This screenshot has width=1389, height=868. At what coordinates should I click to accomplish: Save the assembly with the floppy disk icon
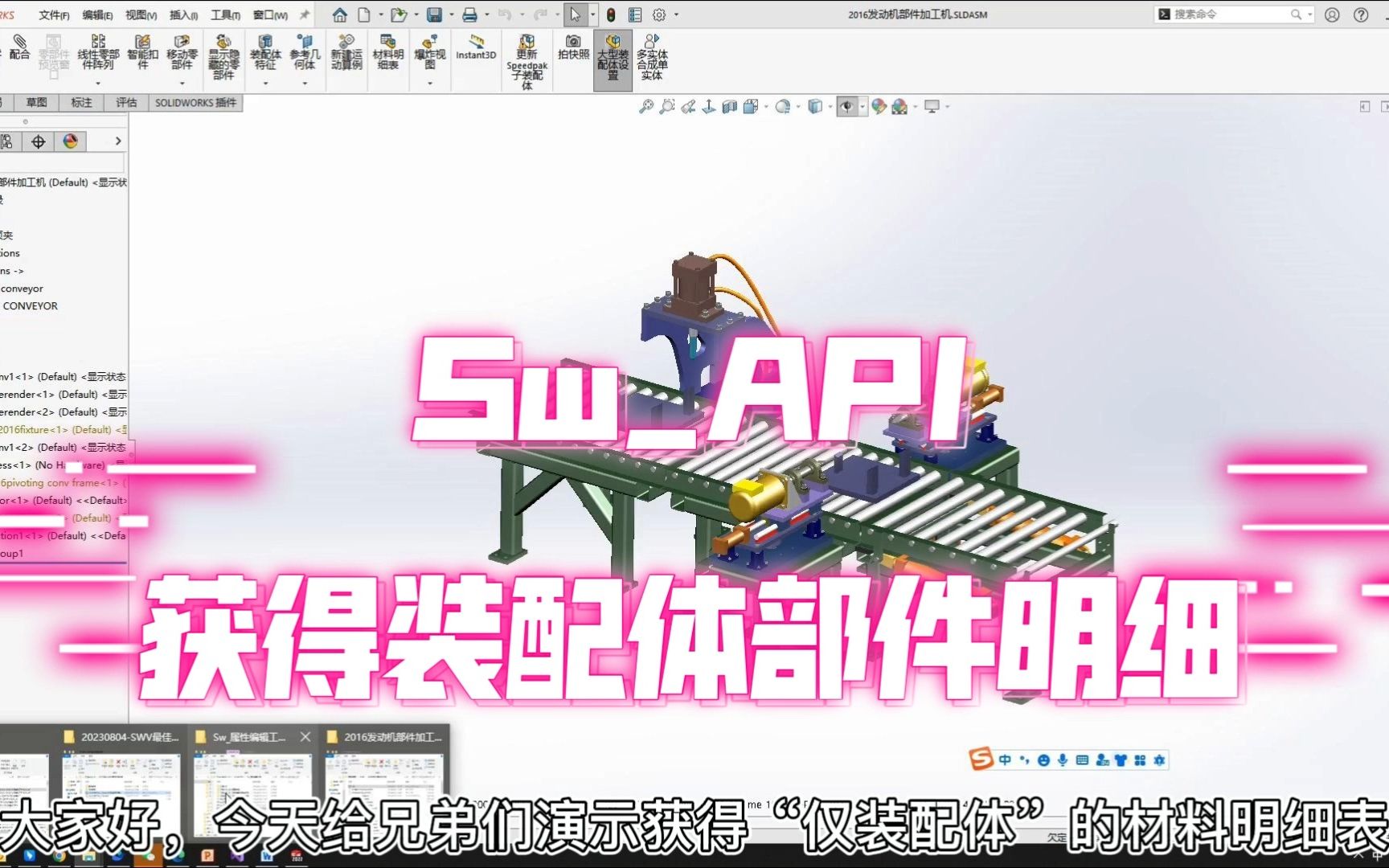pyautogui.click(x=434, y=14)
